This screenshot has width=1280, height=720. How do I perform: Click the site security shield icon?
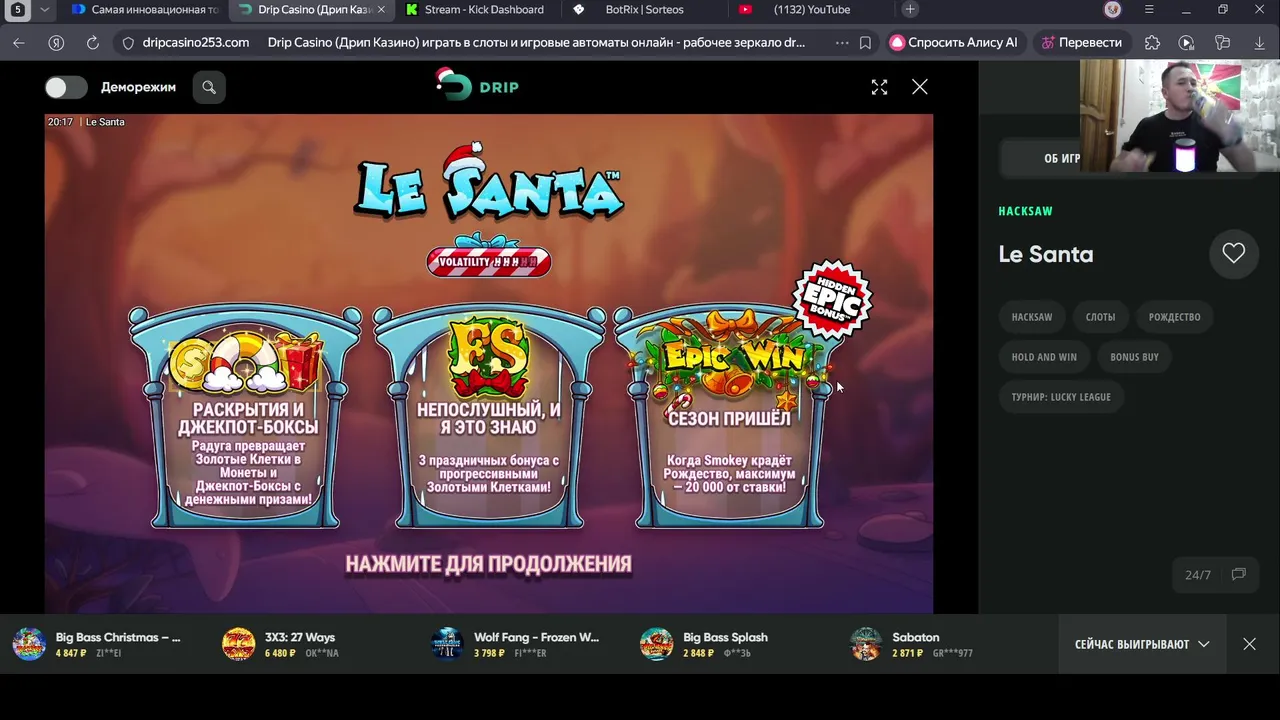127,43
